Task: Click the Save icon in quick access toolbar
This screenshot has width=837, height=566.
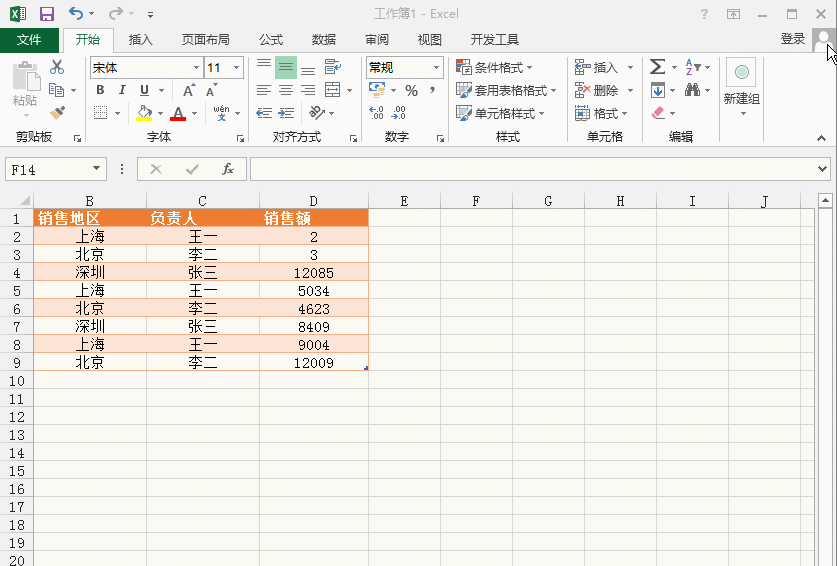Action: 46,14
